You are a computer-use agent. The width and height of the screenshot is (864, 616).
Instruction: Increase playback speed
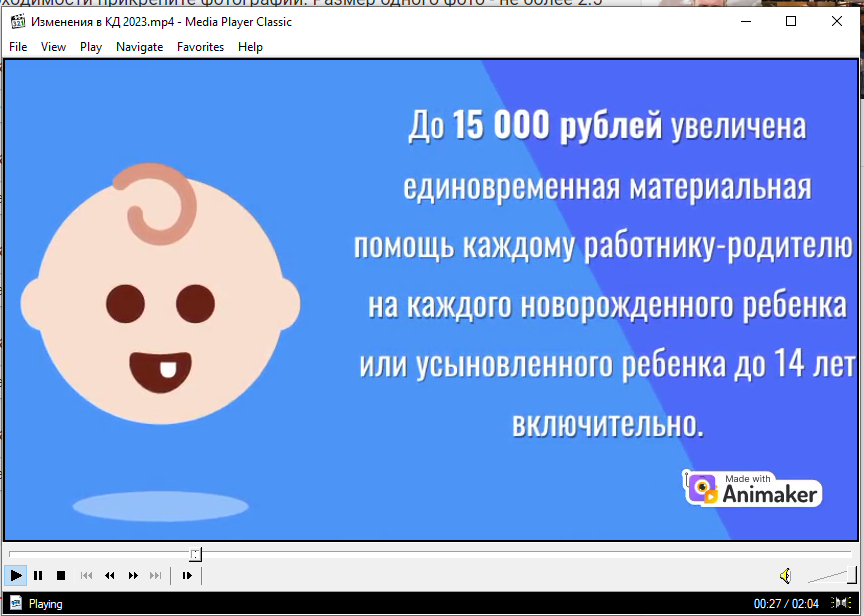click(x=131, y=575)
